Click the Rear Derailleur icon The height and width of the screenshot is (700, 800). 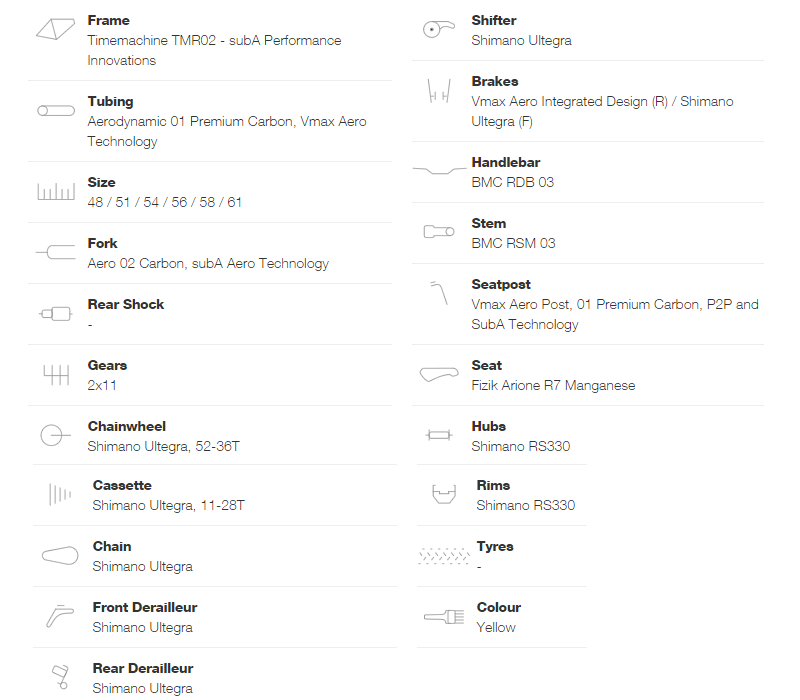point(60,677)
